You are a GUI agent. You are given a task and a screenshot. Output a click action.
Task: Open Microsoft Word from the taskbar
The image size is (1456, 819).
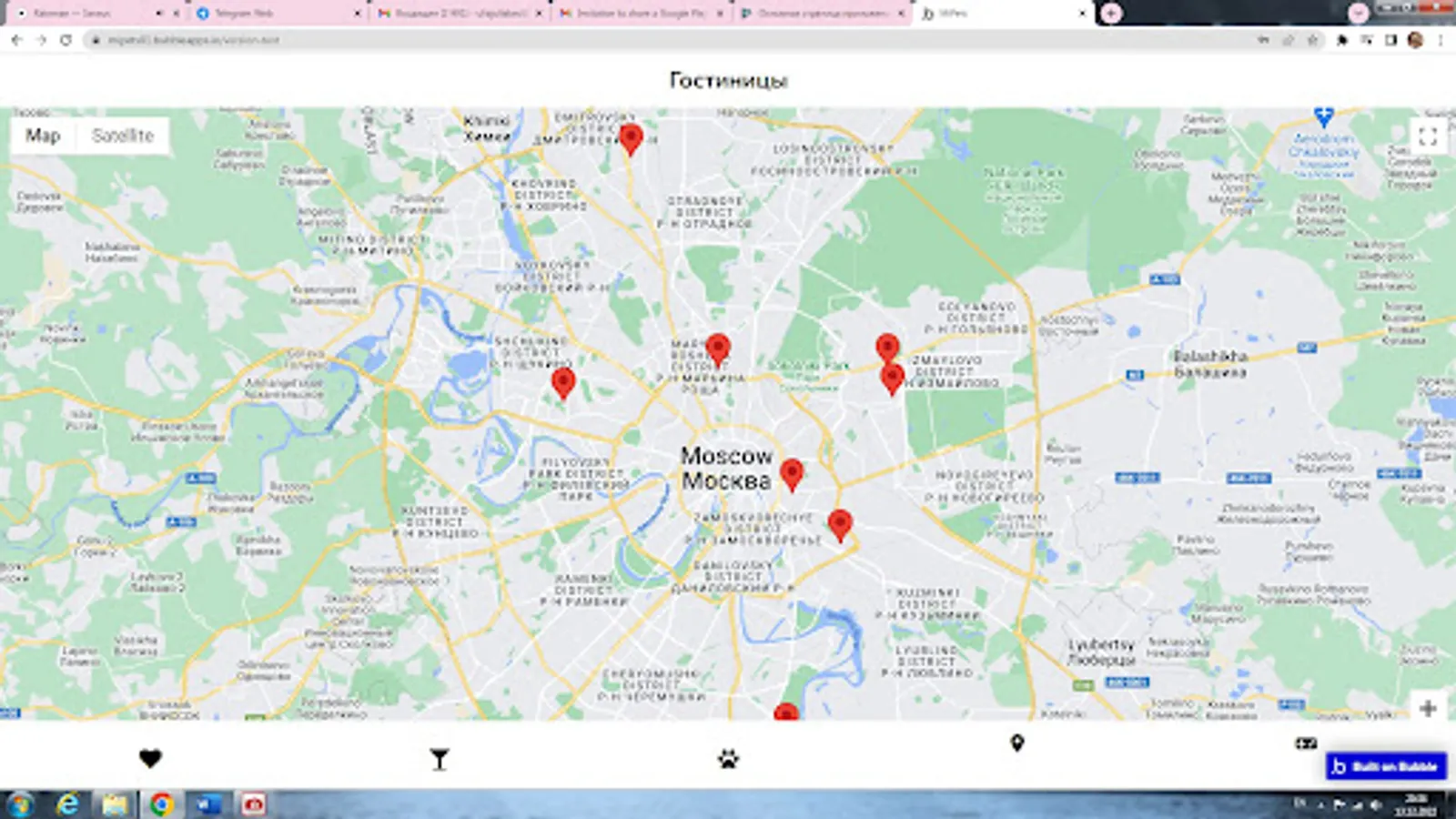pyautogui.click(x=208, y=804)
